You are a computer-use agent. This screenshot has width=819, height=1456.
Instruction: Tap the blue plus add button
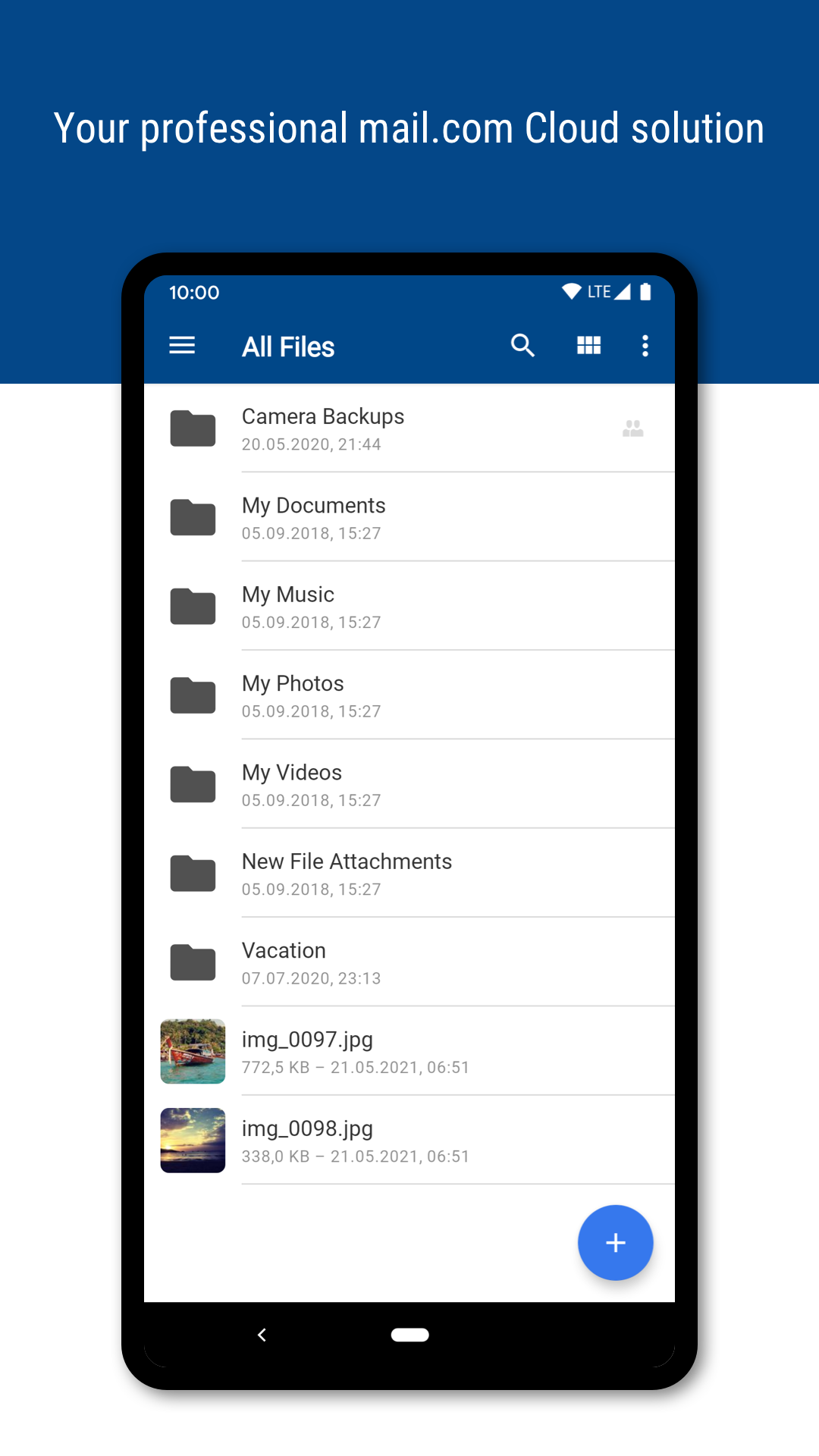(615, 1243)
